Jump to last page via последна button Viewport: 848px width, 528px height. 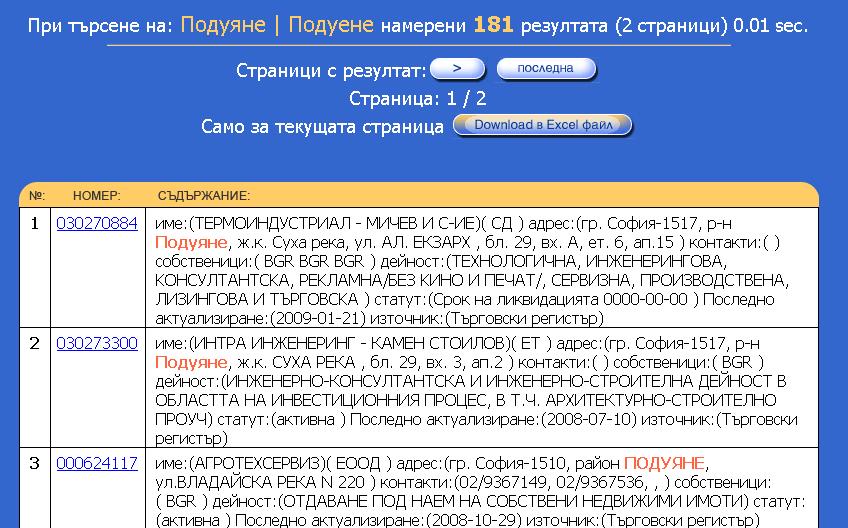click(546, 69)
